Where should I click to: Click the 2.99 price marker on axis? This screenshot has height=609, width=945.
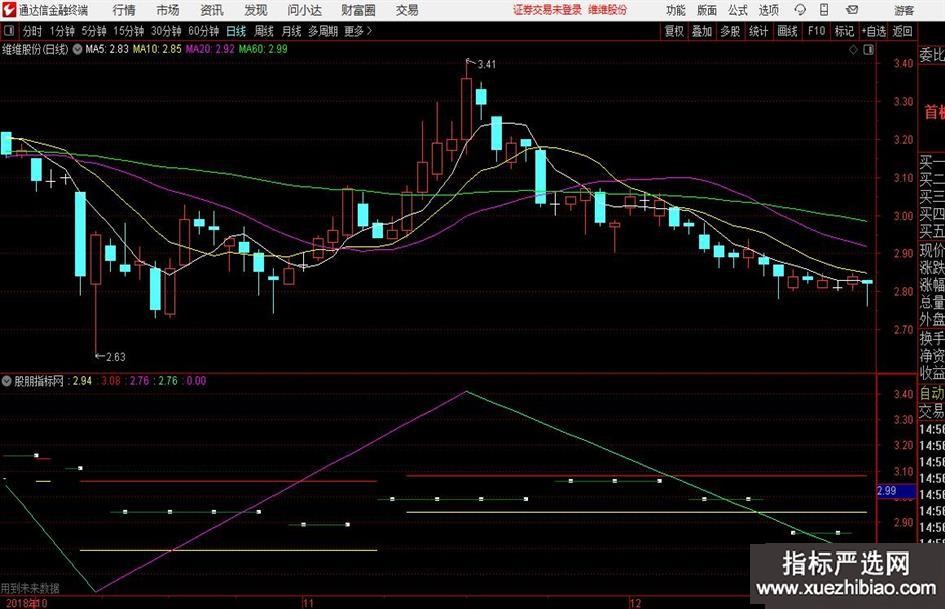point(896,491)
